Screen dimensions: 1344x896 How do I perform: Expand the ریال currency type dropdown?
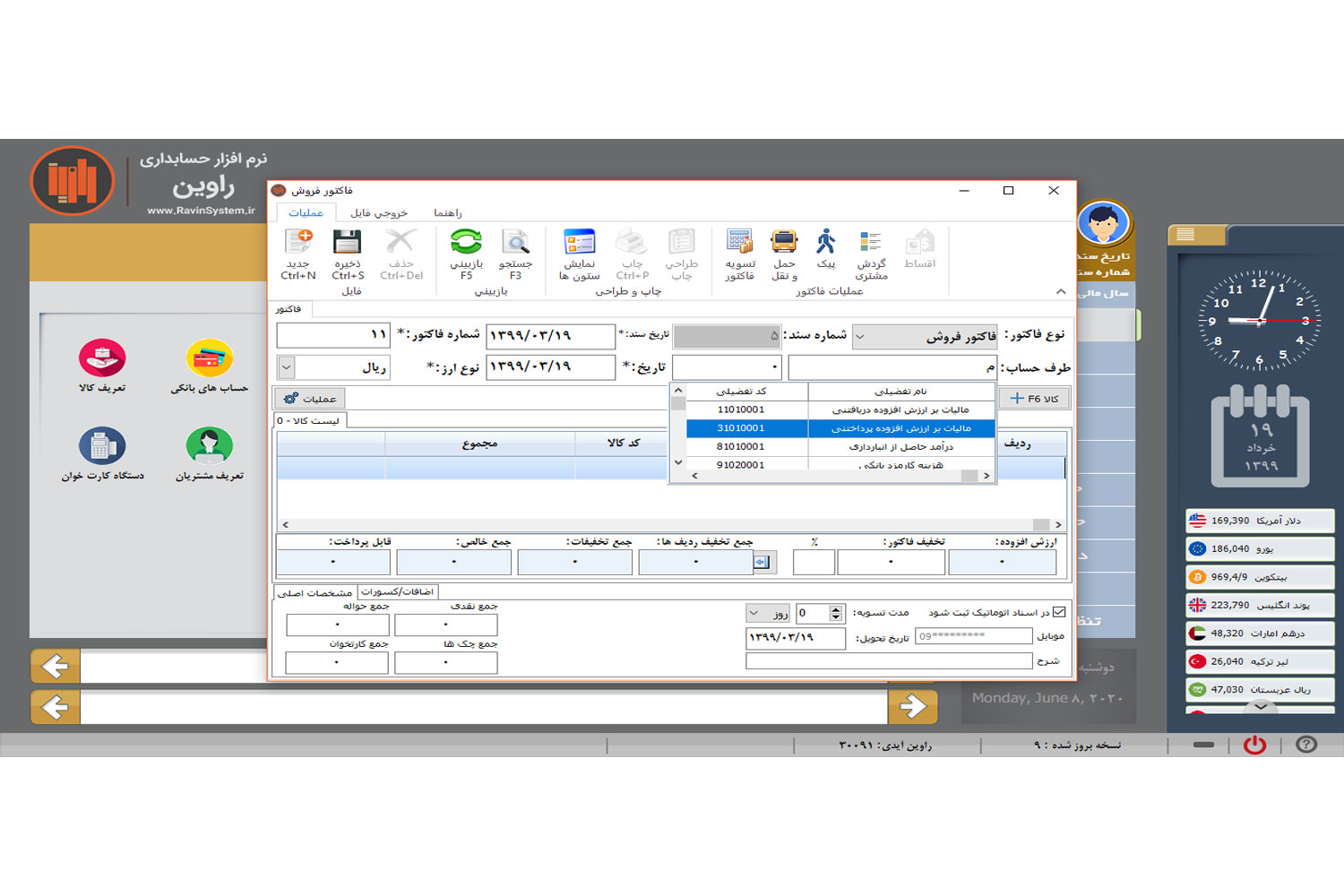click(x=286, y=367)
